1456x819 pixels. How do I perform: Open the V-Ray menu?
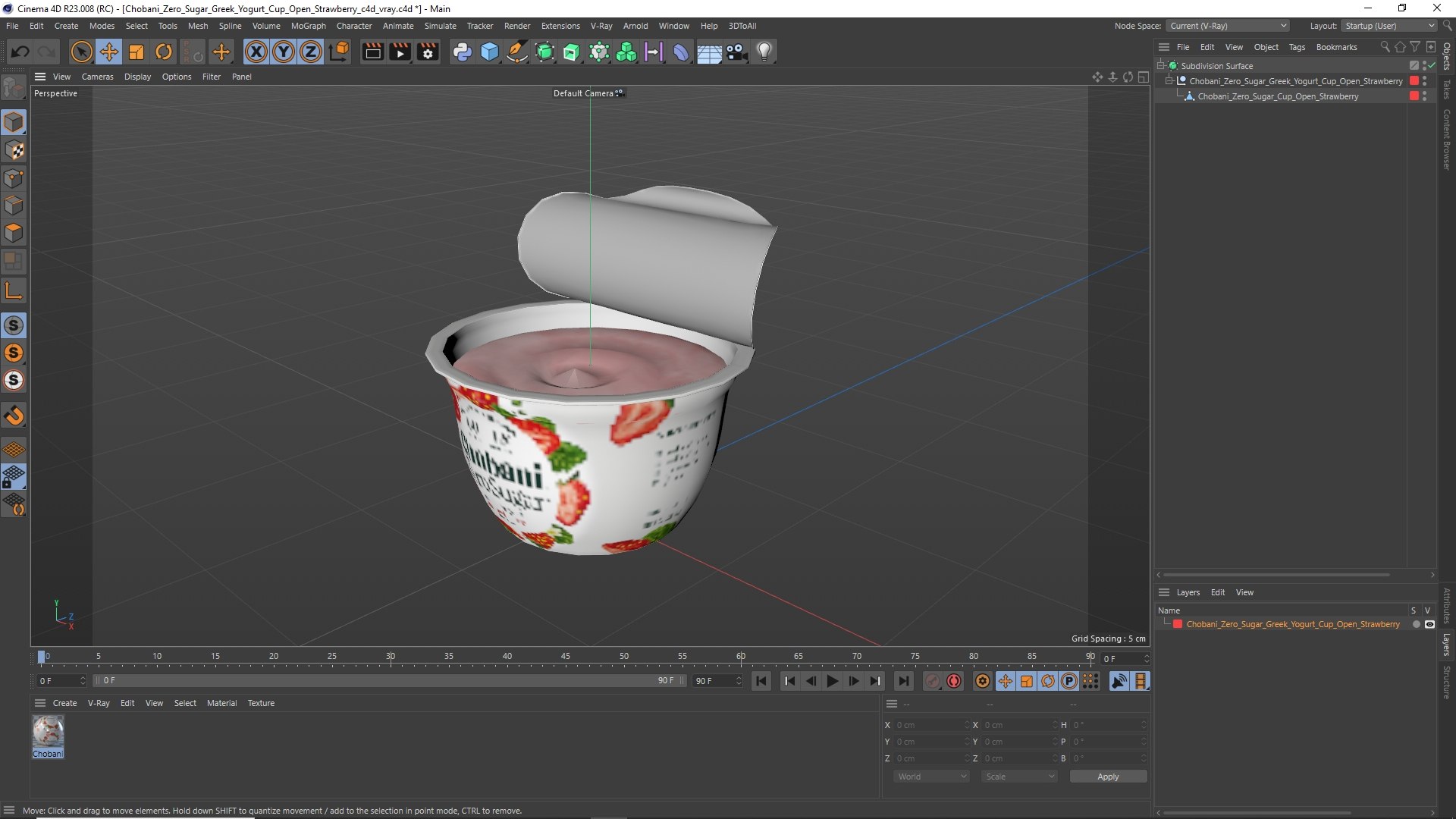[x=601, y=26]
